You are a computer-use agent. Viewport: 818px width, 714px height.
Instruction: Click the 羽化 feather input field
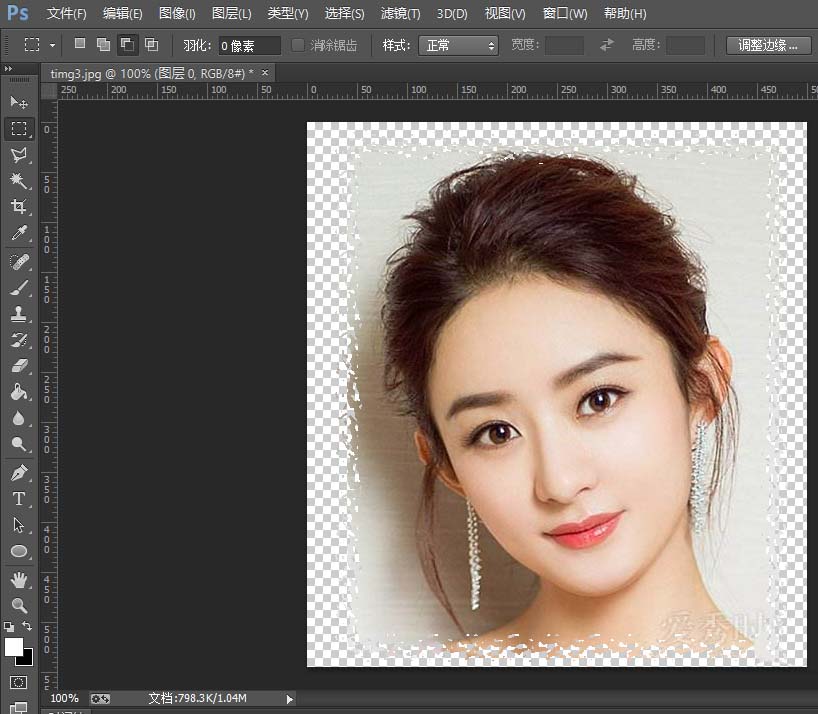click(250, 46)
